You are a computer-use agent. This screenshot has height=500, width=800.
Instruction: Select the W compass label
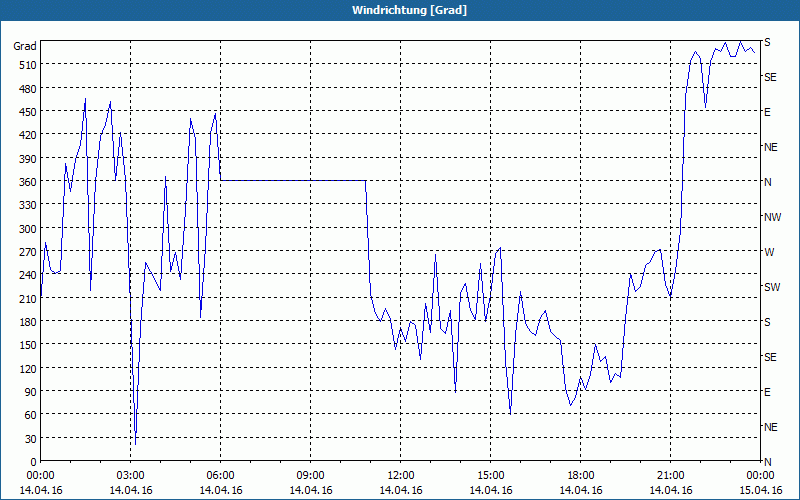tap(769, 252)
